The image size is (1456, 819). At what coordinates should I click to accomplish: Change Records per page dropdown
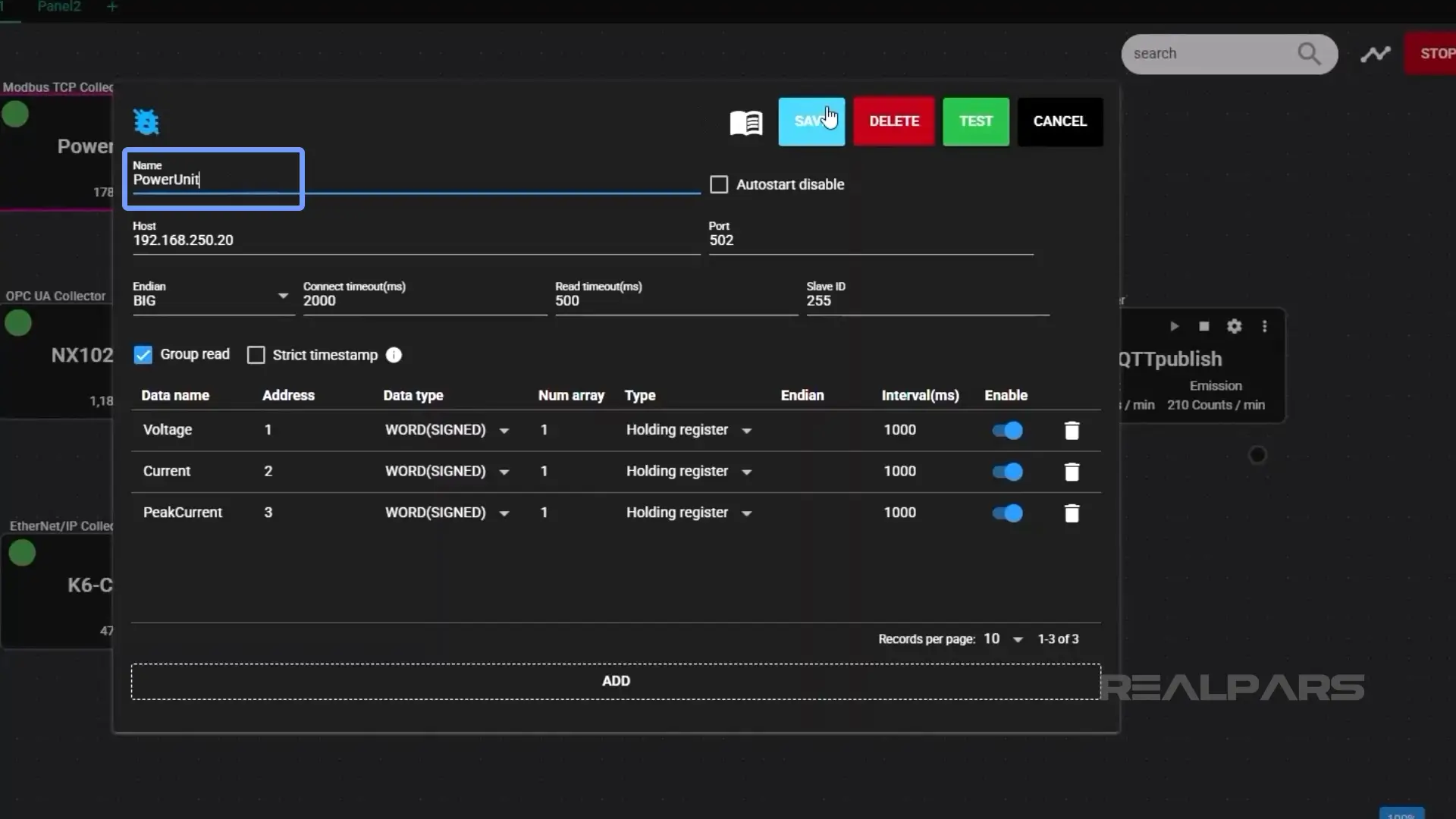click(1003, 639)
